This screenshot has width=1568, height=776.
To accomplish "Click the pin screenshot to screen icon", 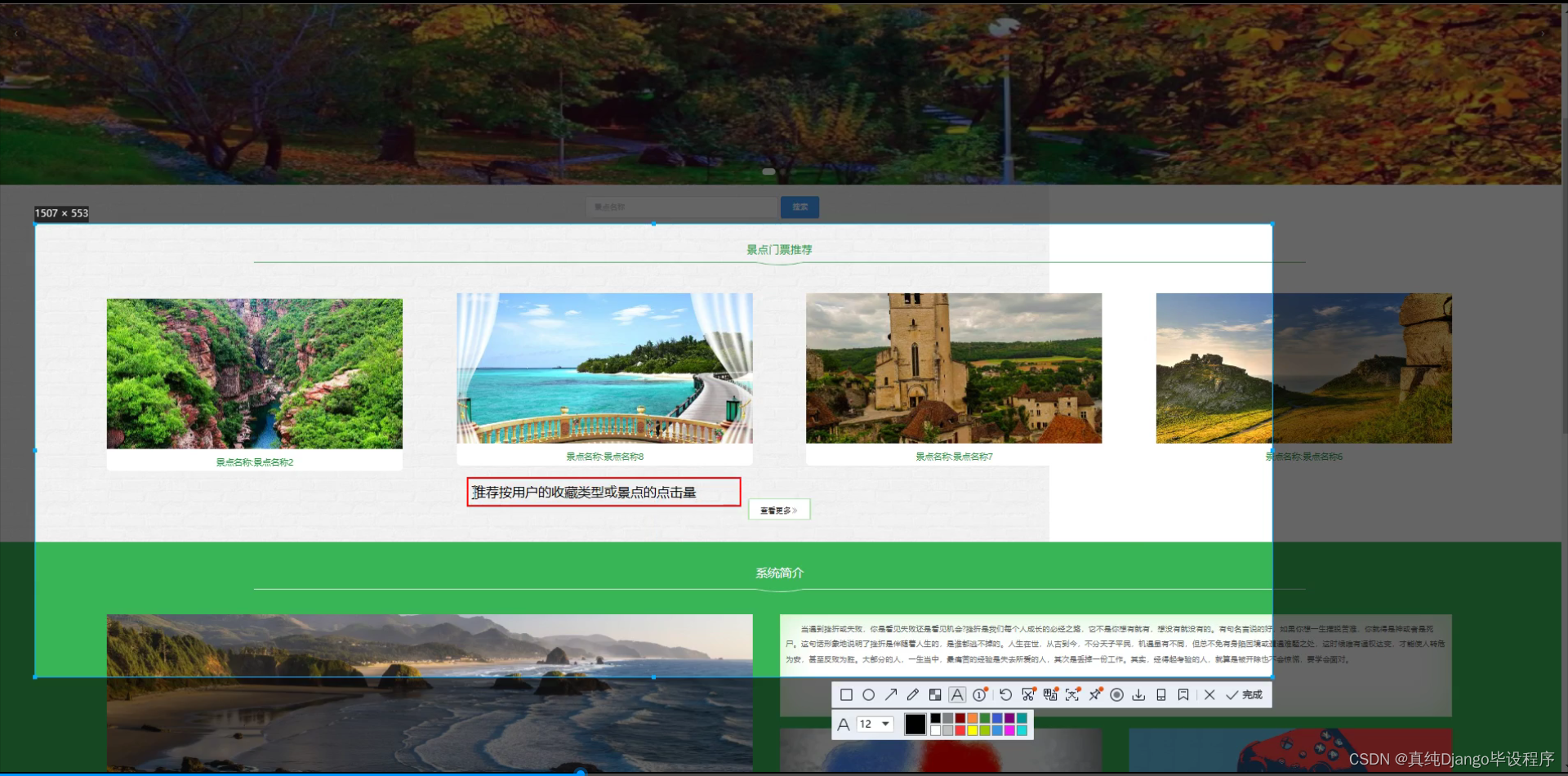I will click(1095, 694).
